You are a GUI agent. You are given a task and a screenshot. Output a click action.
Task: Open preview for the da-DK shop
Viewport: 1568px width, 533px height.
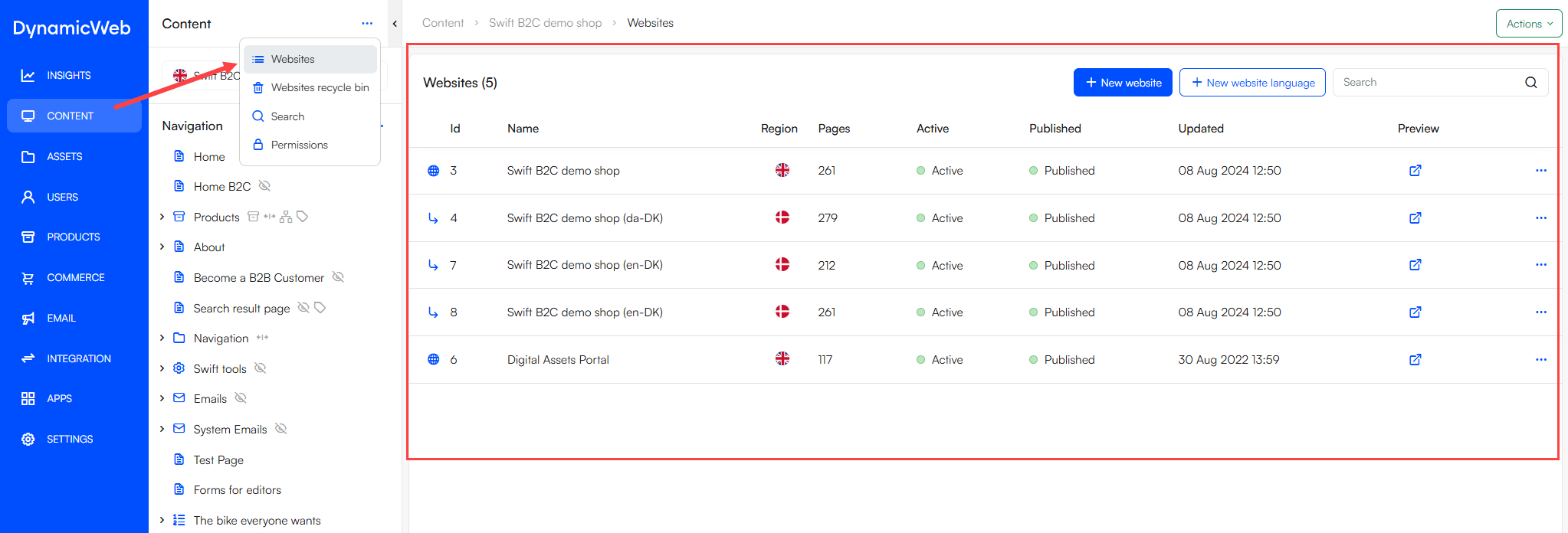pos(1415,217)
